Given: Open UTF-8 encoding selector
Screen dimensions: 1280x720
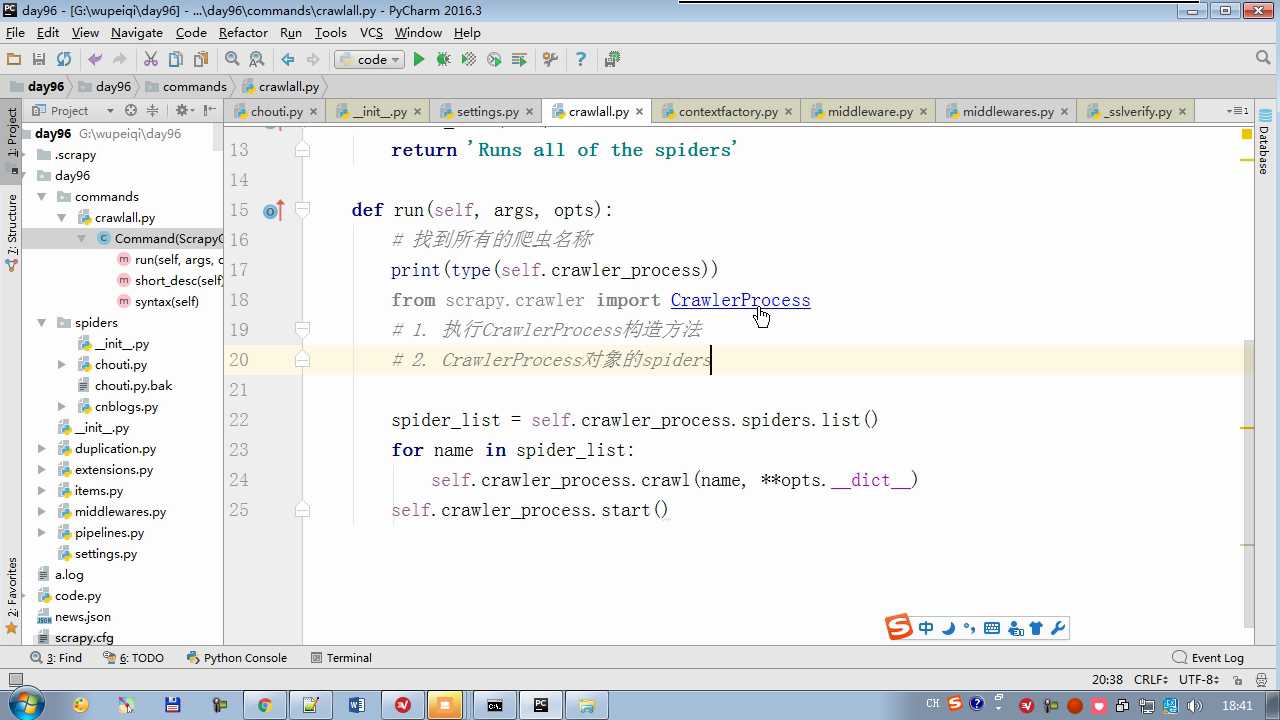Looking at the screenshot, I should coord(1199,679).
